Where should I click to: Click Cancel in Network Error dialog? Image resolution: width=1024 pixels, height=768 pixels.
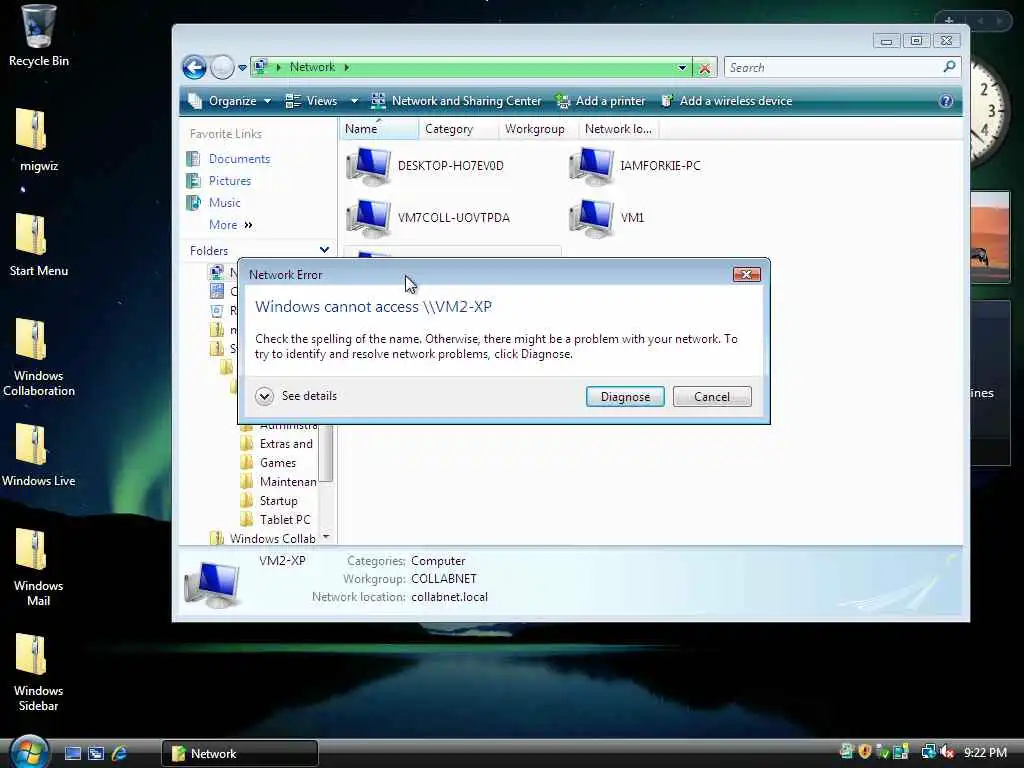click(712, 396)
